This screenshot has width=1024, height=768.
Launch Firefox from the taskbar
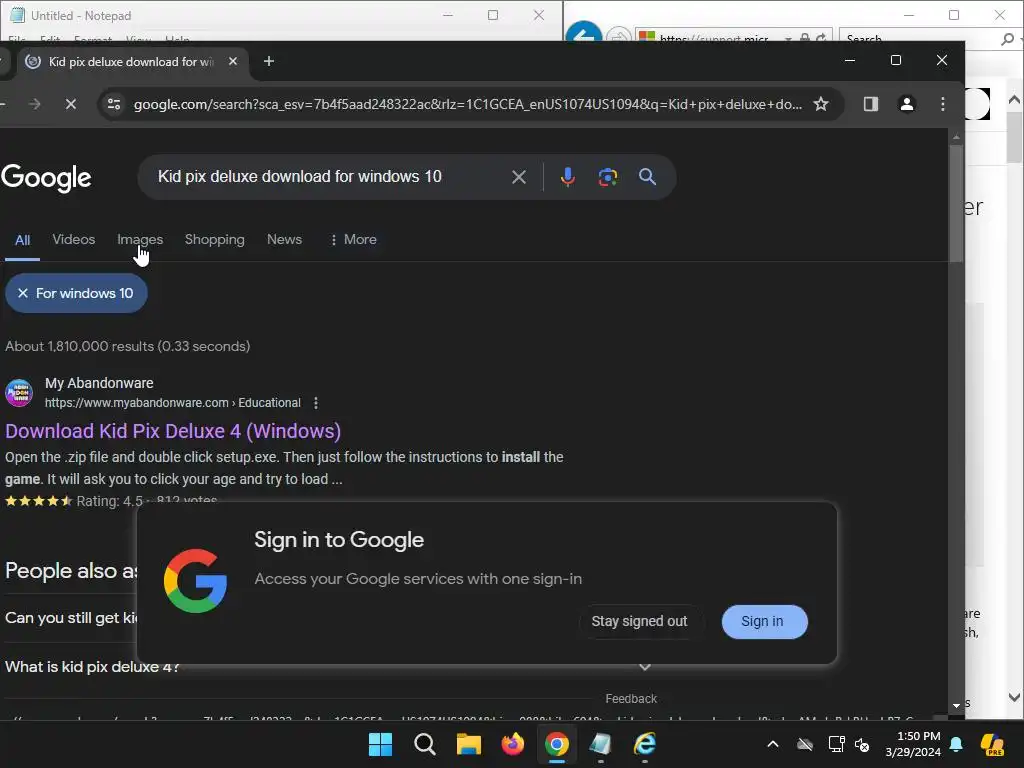pyautogui.click(x=513, y=744)
